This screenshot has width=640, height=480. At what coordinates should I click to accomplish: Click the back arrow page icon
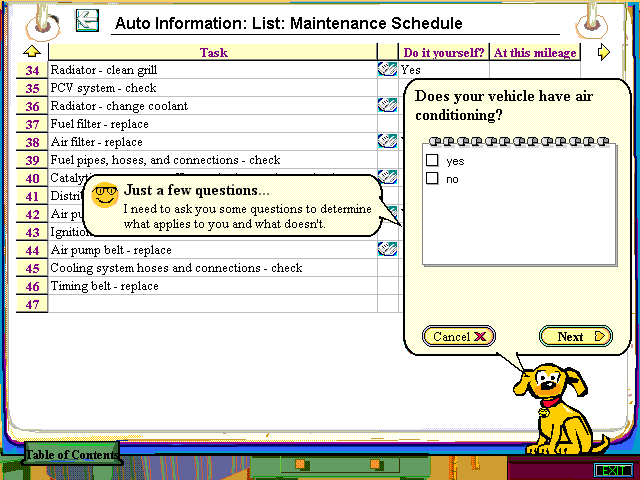(x=88, y=20)
